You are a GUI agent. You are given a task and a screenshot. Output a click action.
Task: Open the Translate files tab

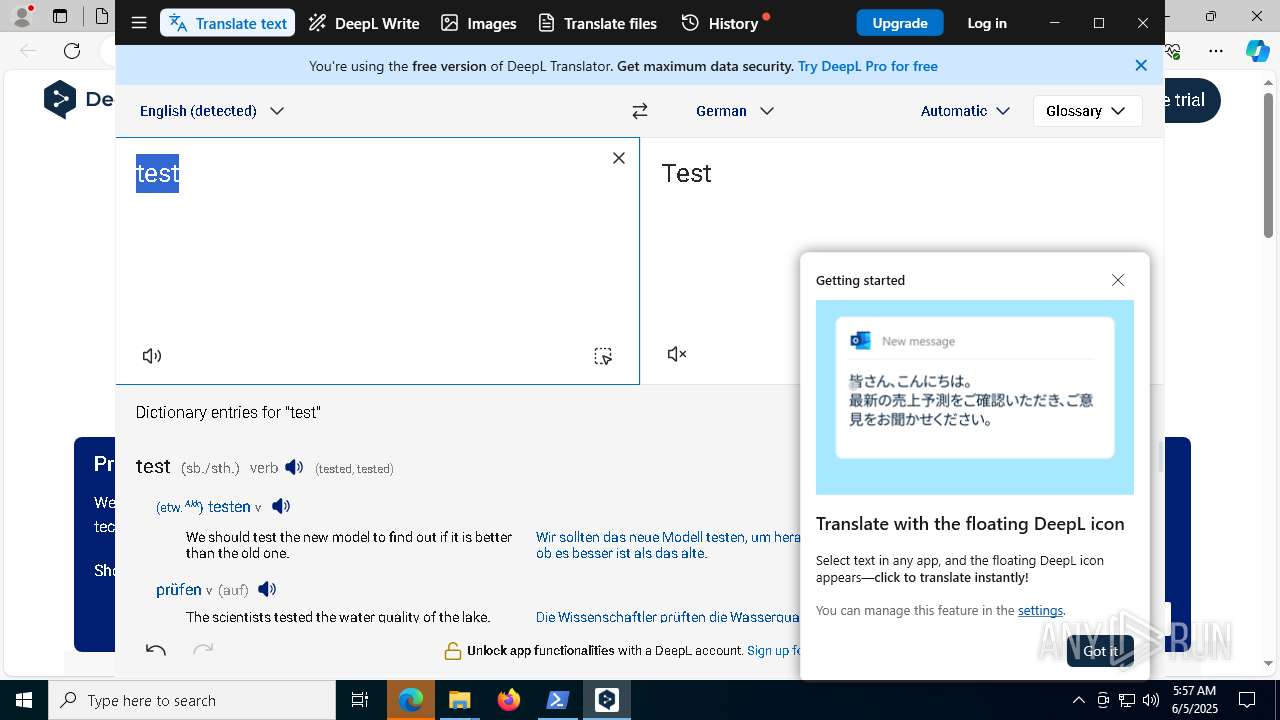[x=598, y=23]
